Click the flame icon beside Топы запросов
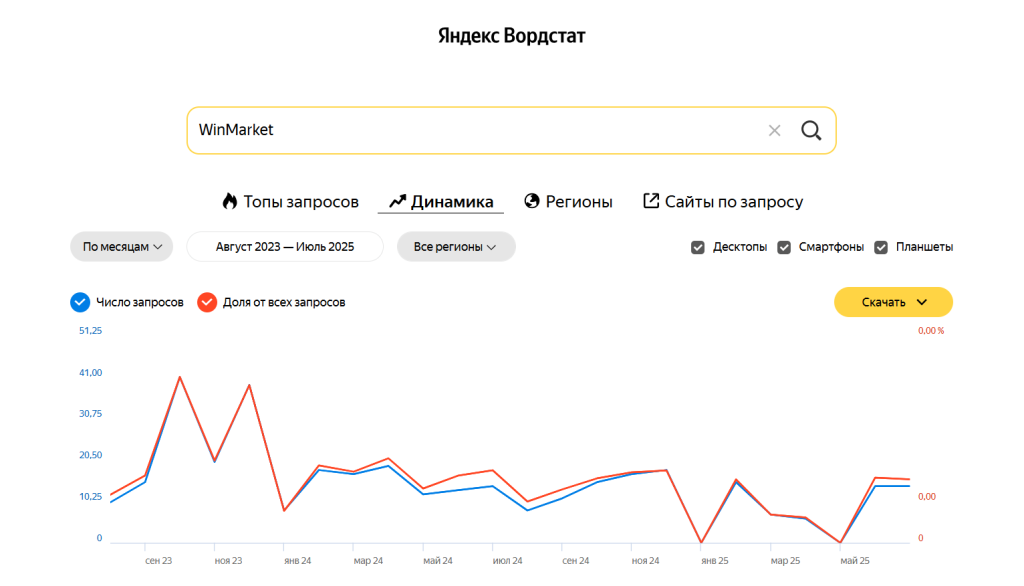This screenshot has height=586, width=1024. 230,201
